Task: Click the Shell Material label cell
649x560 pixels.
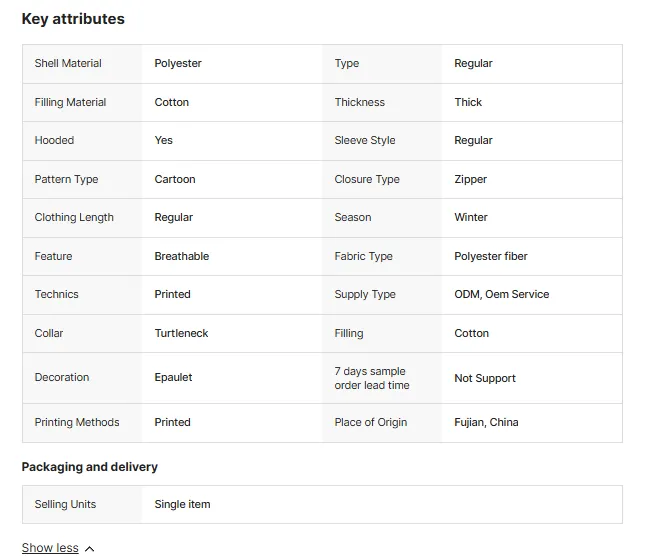Action: (x=82, y=64)
